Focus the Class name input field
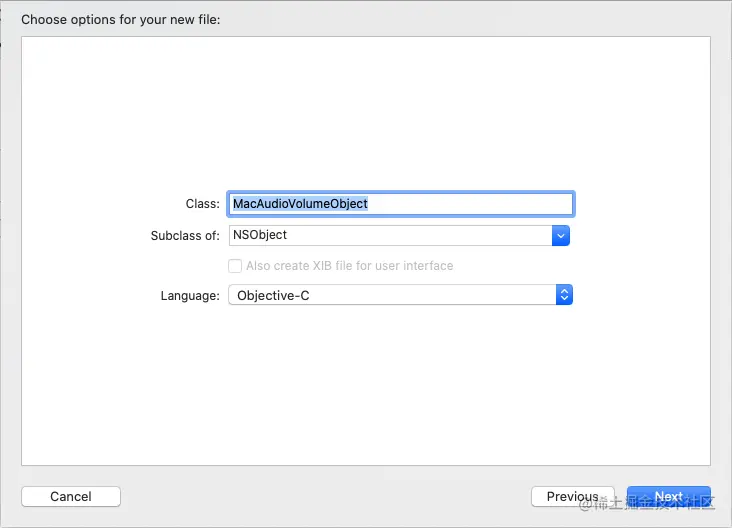 [x=401, y=204]
